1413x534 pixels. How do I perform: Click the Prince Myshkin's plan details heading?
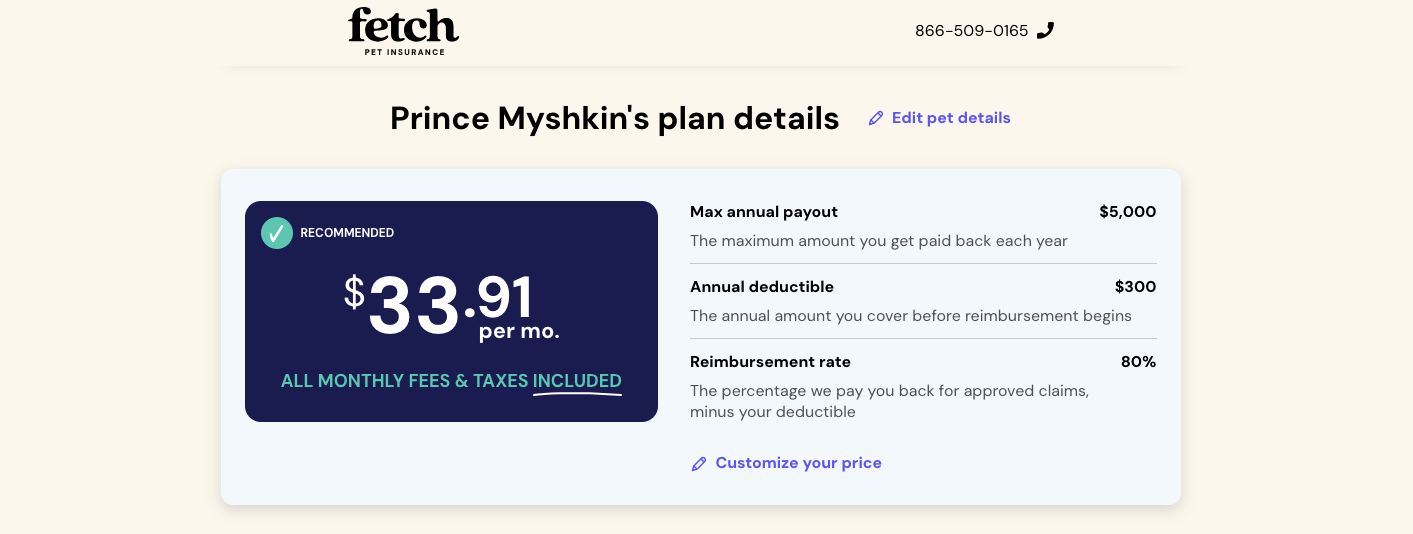tap(614, 118)
